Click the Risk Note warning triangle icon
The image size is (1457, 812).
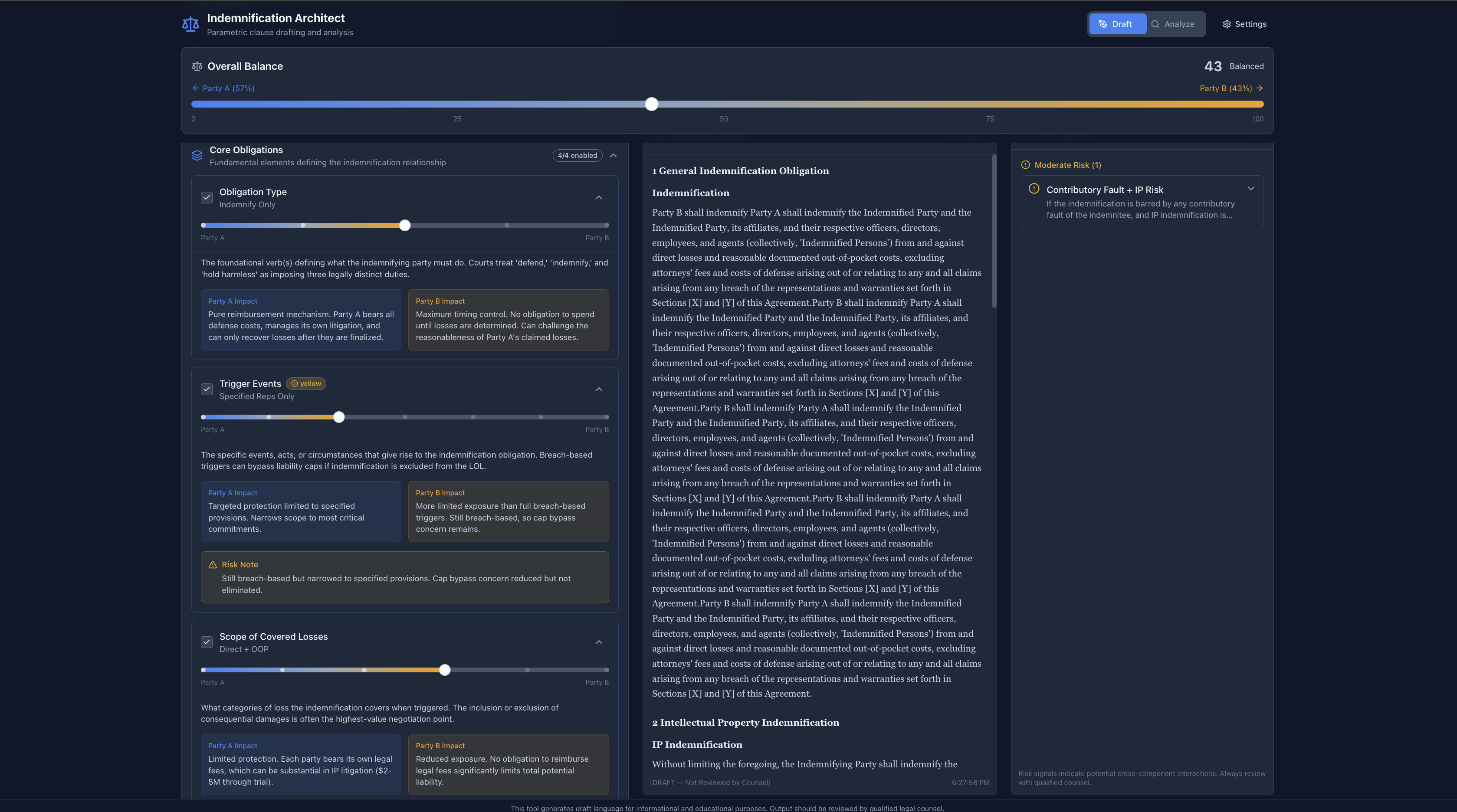213,565
